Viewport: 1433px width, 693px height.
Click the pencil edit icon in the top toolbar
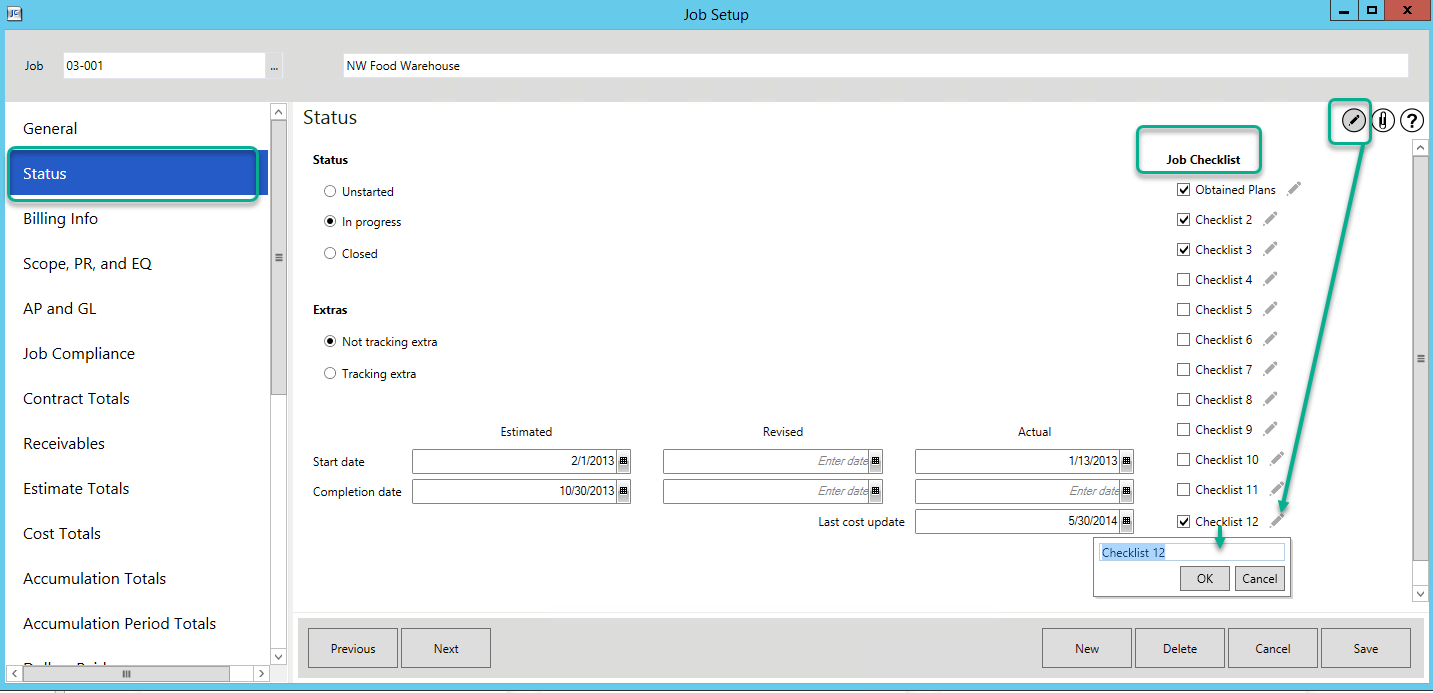(x=1353, y=120)
